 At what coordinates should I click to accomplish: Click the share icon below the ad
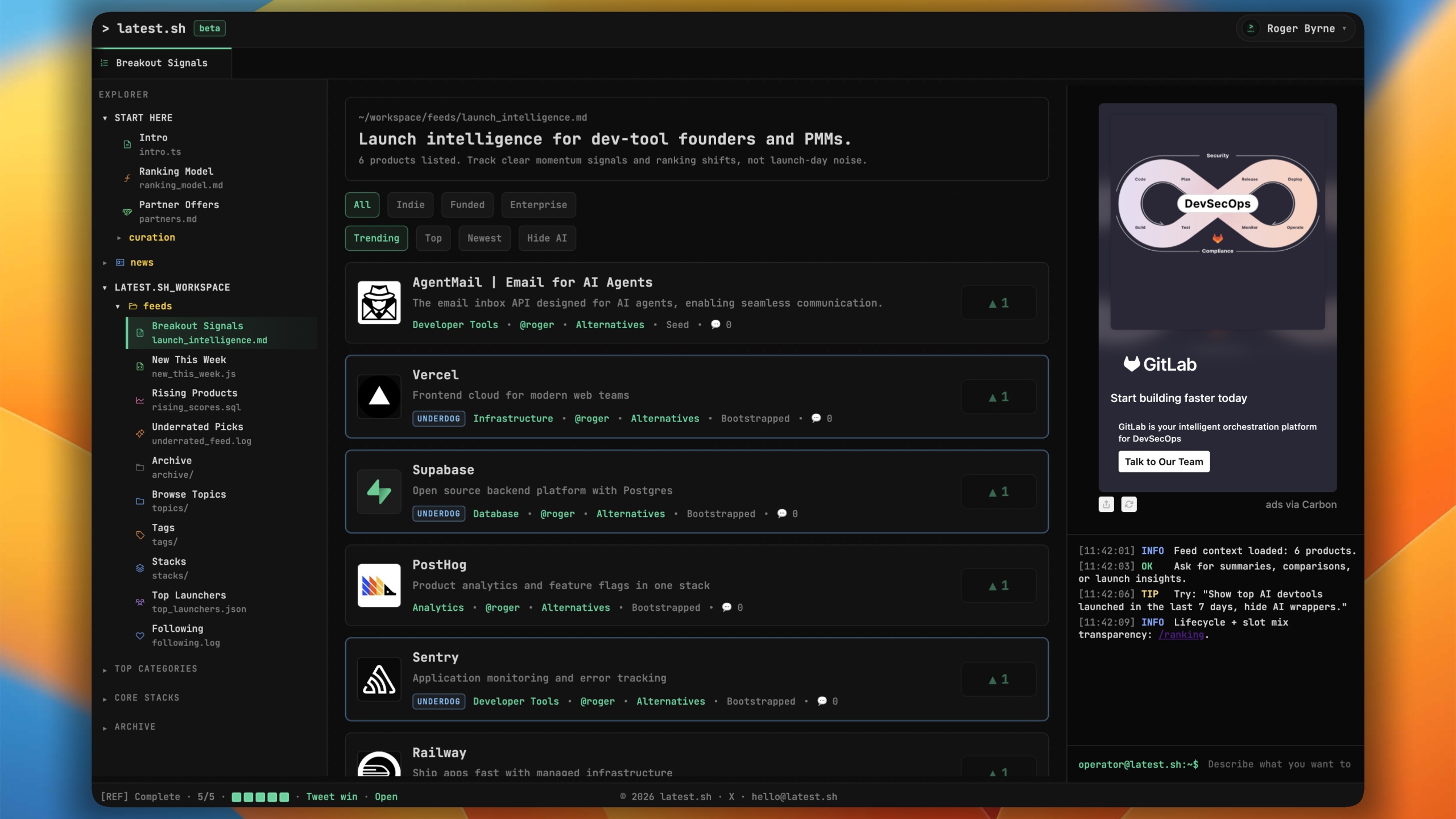coord(1106,504)
